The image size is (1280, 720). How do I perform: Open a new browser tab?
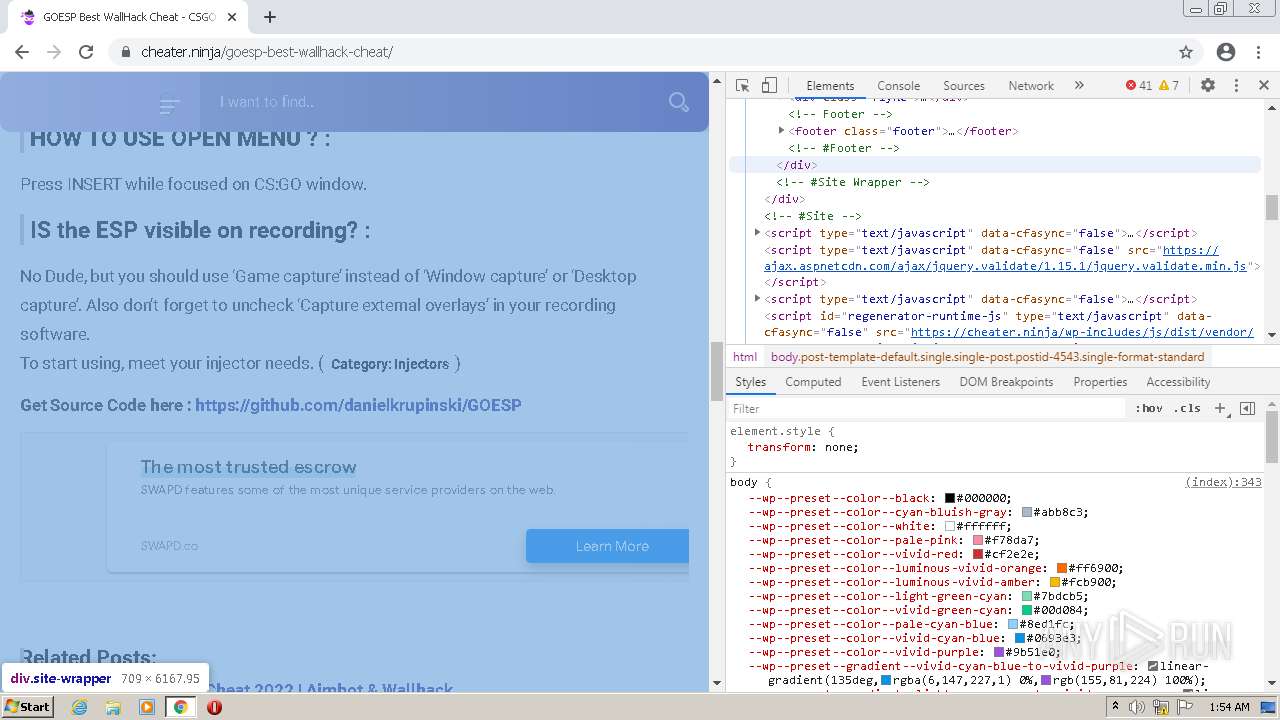tap(270, 17)
